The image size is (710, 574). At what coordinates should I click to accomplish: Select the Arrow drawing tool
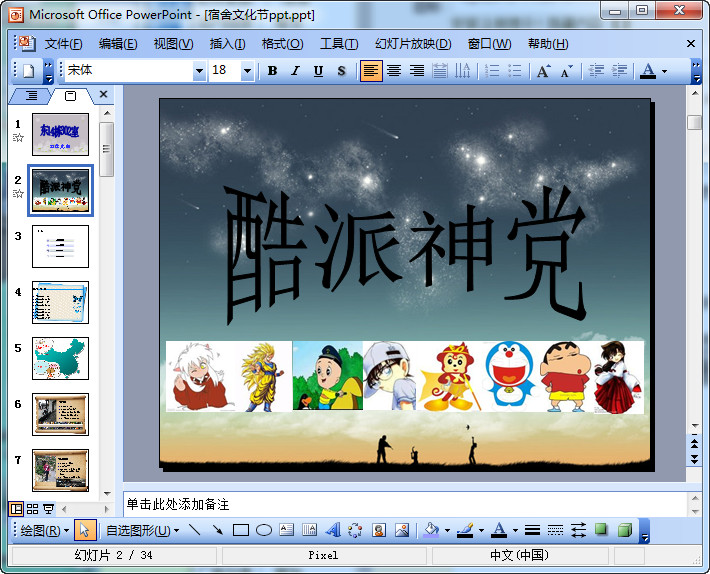point(218,530)
